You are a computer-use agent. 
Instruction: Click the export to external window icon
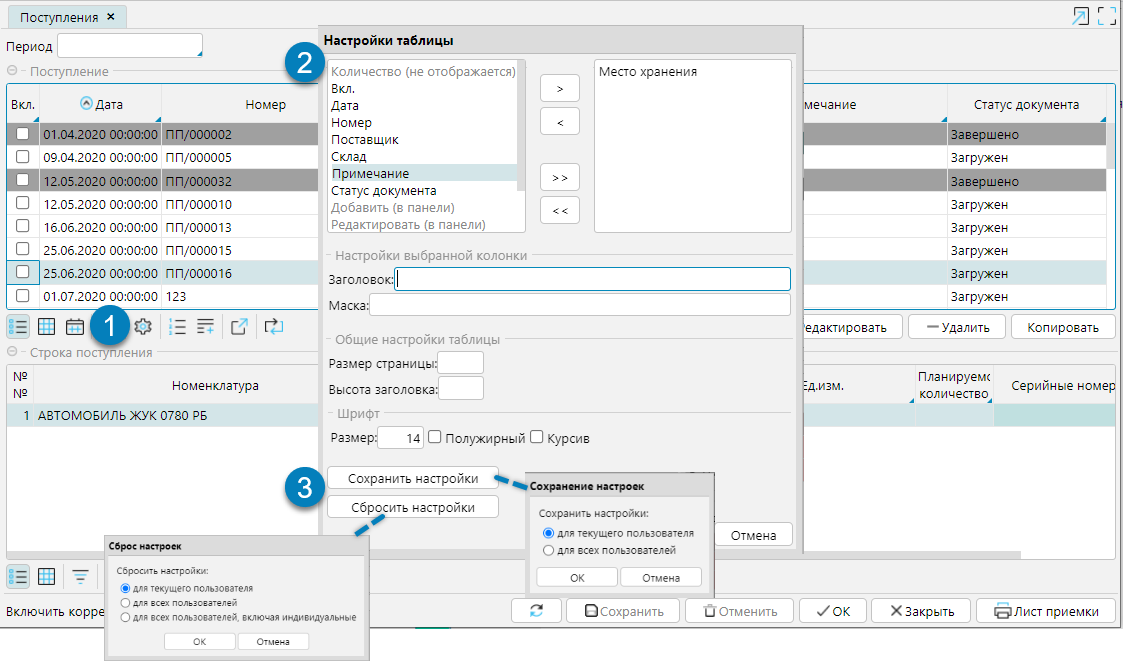coord(239,326)
